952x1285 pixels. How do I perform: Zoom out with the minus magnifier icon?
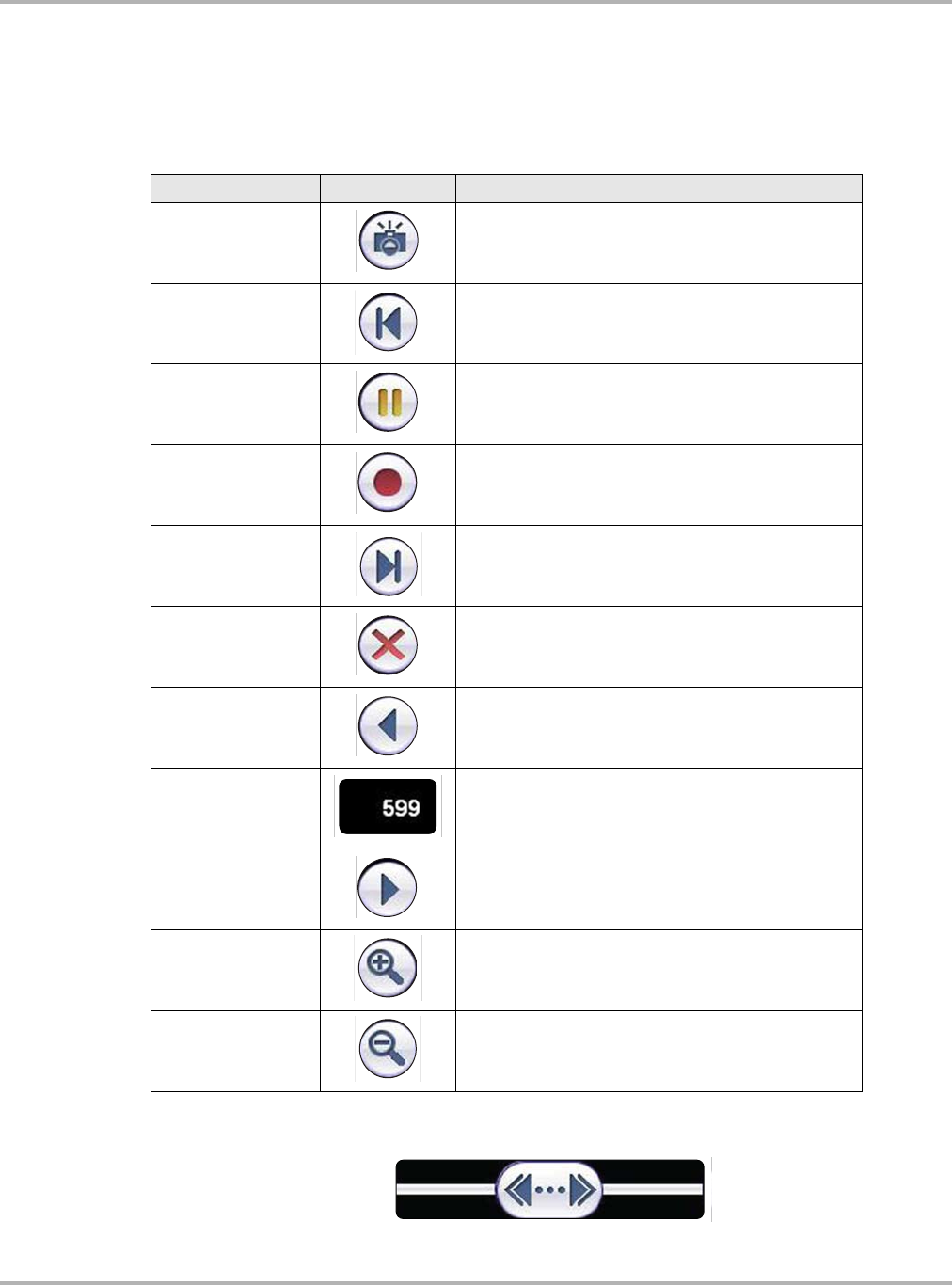[x=388, y=1049]
